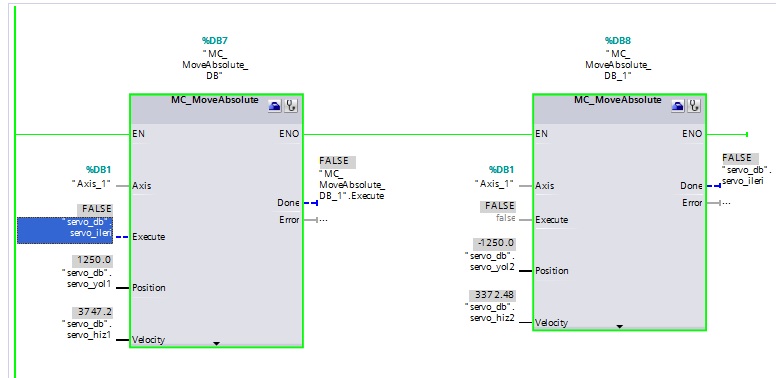Viewport: 776px width, 378px height.
Task: Click Done pin on DB8 block
Action: coord(691,186)
